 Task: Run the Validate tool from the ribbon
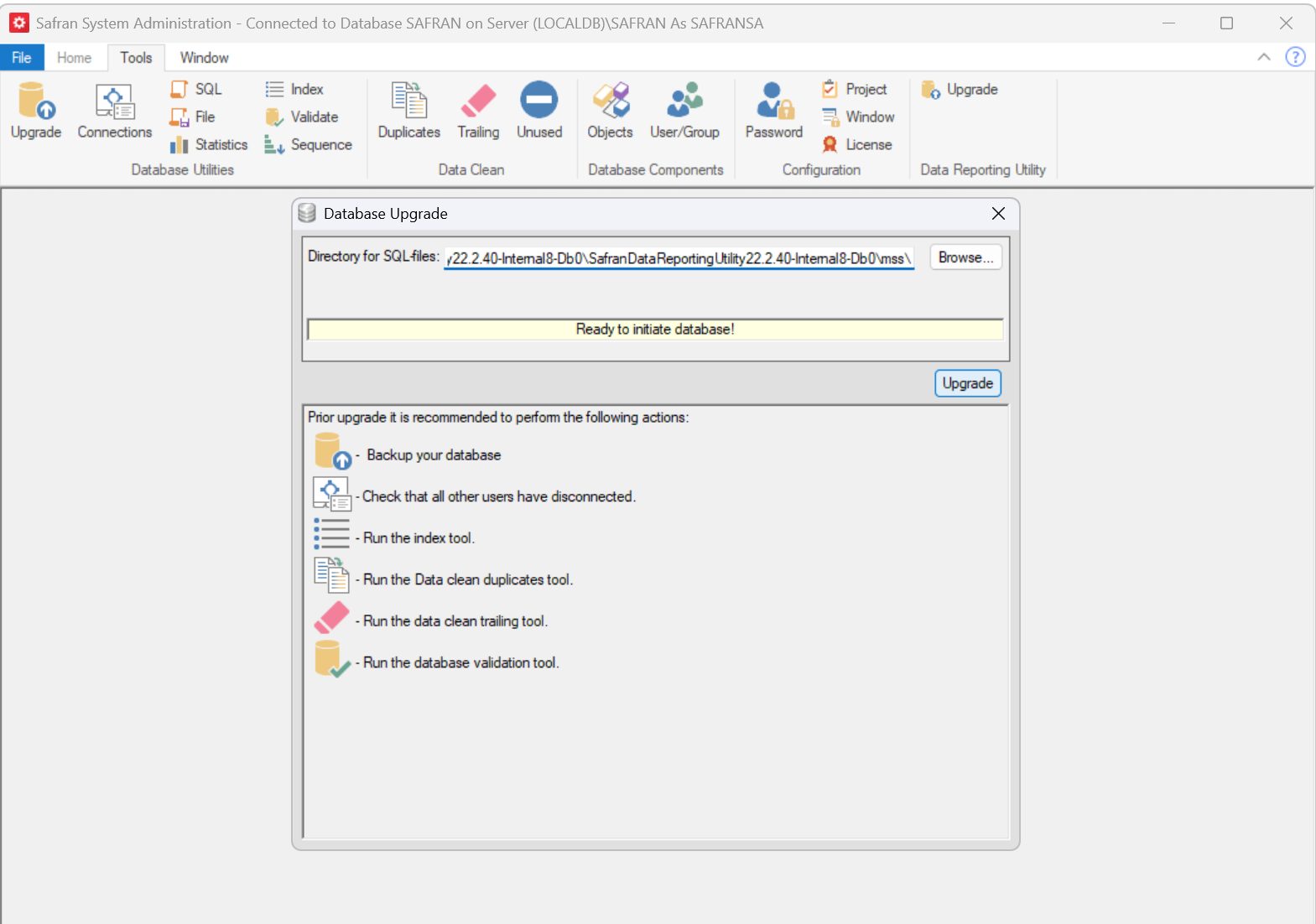tap(302, 117)
